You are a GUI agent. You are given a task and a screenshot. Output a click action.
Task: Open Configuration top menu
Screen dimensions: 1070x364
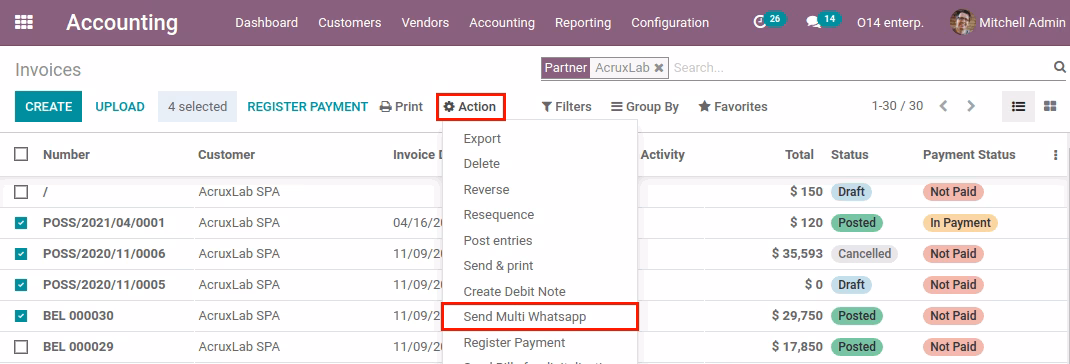pyautogui.click(x=670, y=23)
